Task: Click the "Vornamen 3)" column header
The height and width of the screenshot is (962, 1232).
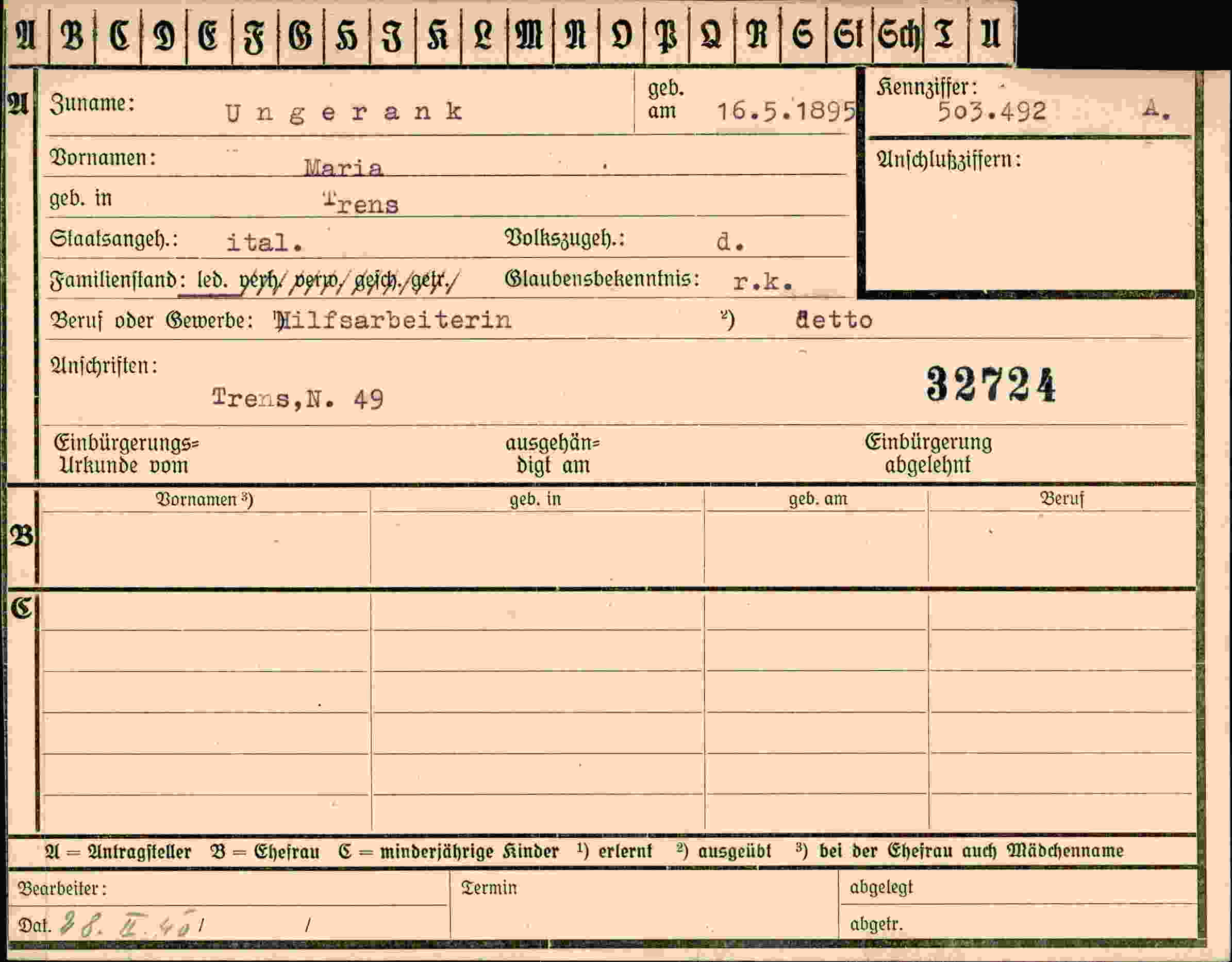Action: [204, 500]
